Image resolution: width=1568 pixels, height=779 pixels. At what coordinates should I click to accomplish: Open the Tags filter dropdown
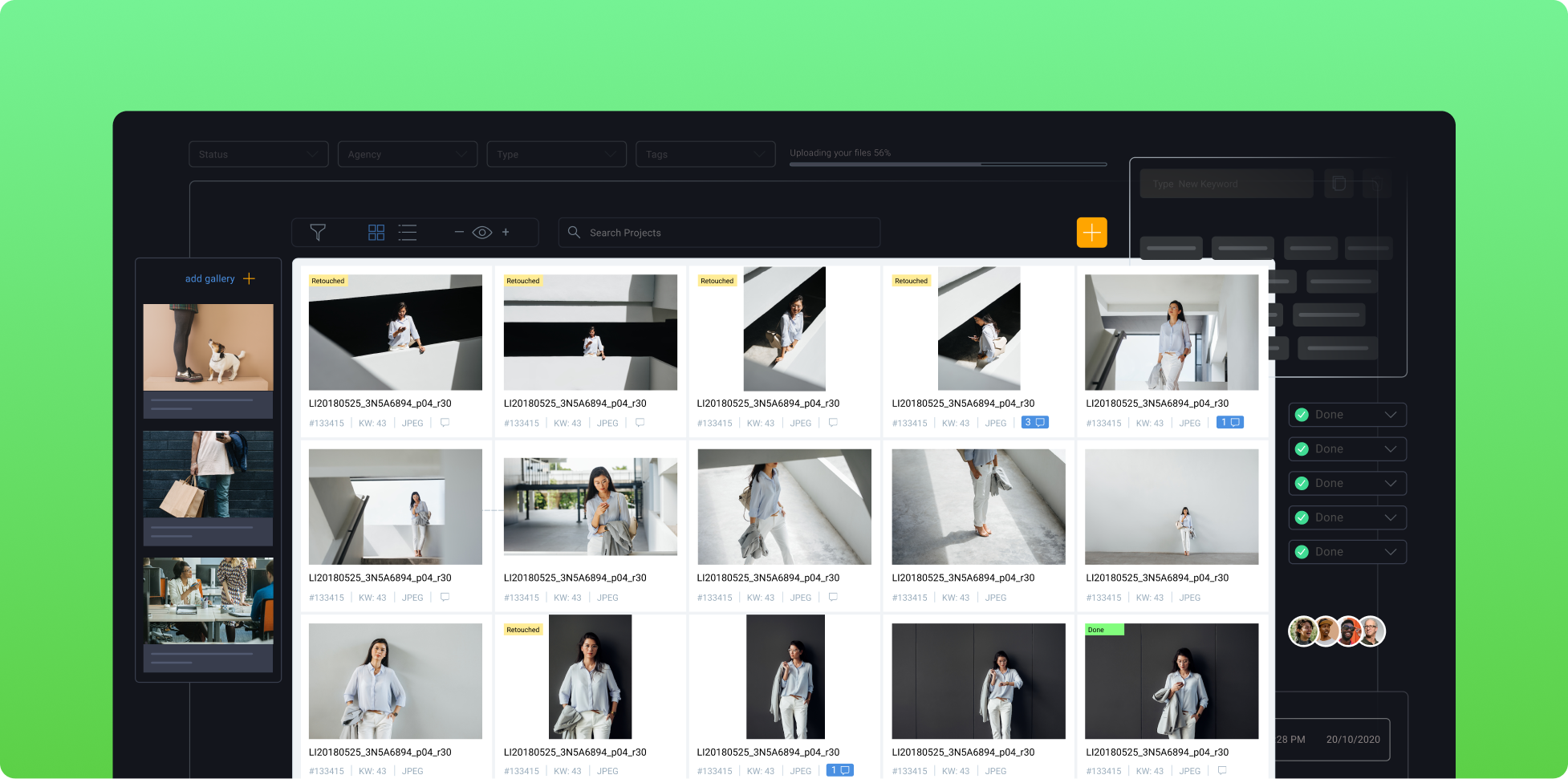(x=705, y=154)
